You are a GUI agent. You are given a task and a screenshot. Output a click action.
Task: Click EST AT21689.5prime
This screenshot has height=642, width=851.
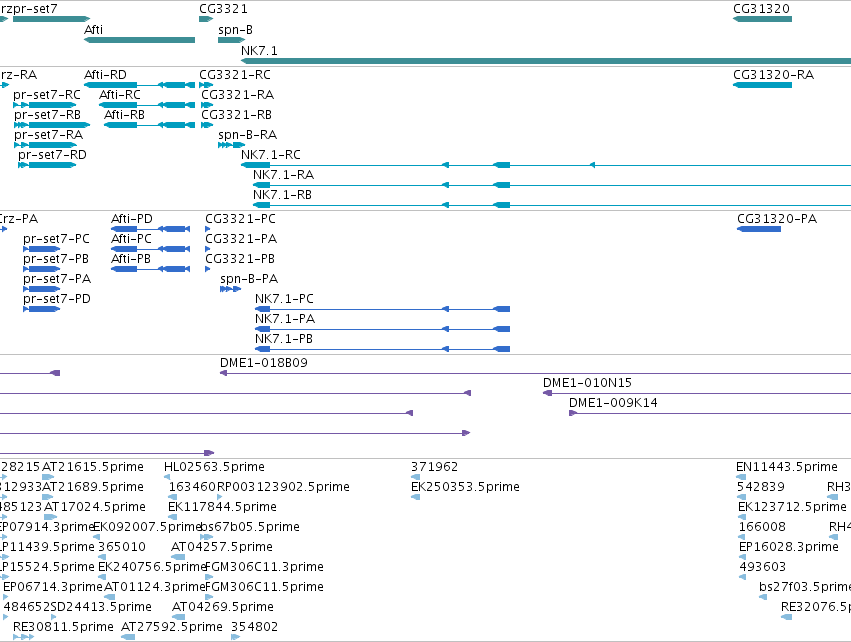coord(93,487)
